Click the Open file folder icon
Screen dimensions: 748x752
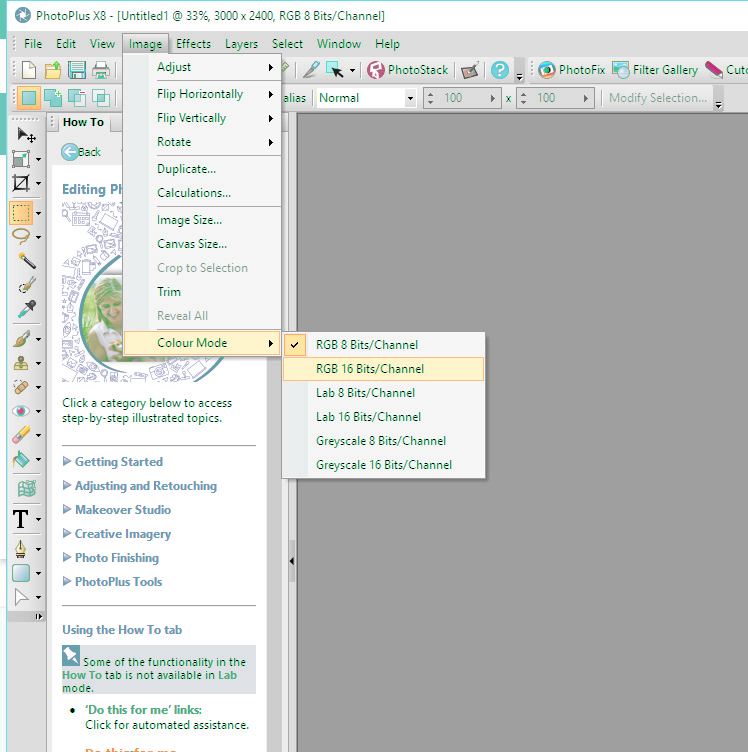tap(53, 70)
